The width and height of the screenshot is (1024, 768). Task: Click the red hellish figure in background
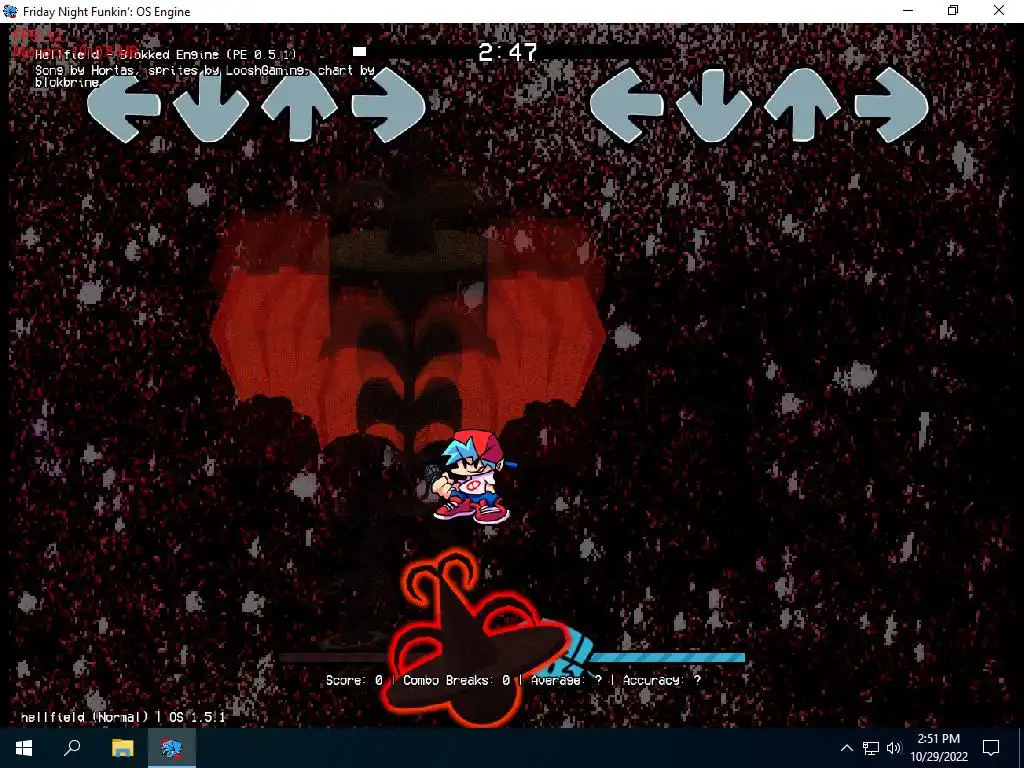[408, 327]
